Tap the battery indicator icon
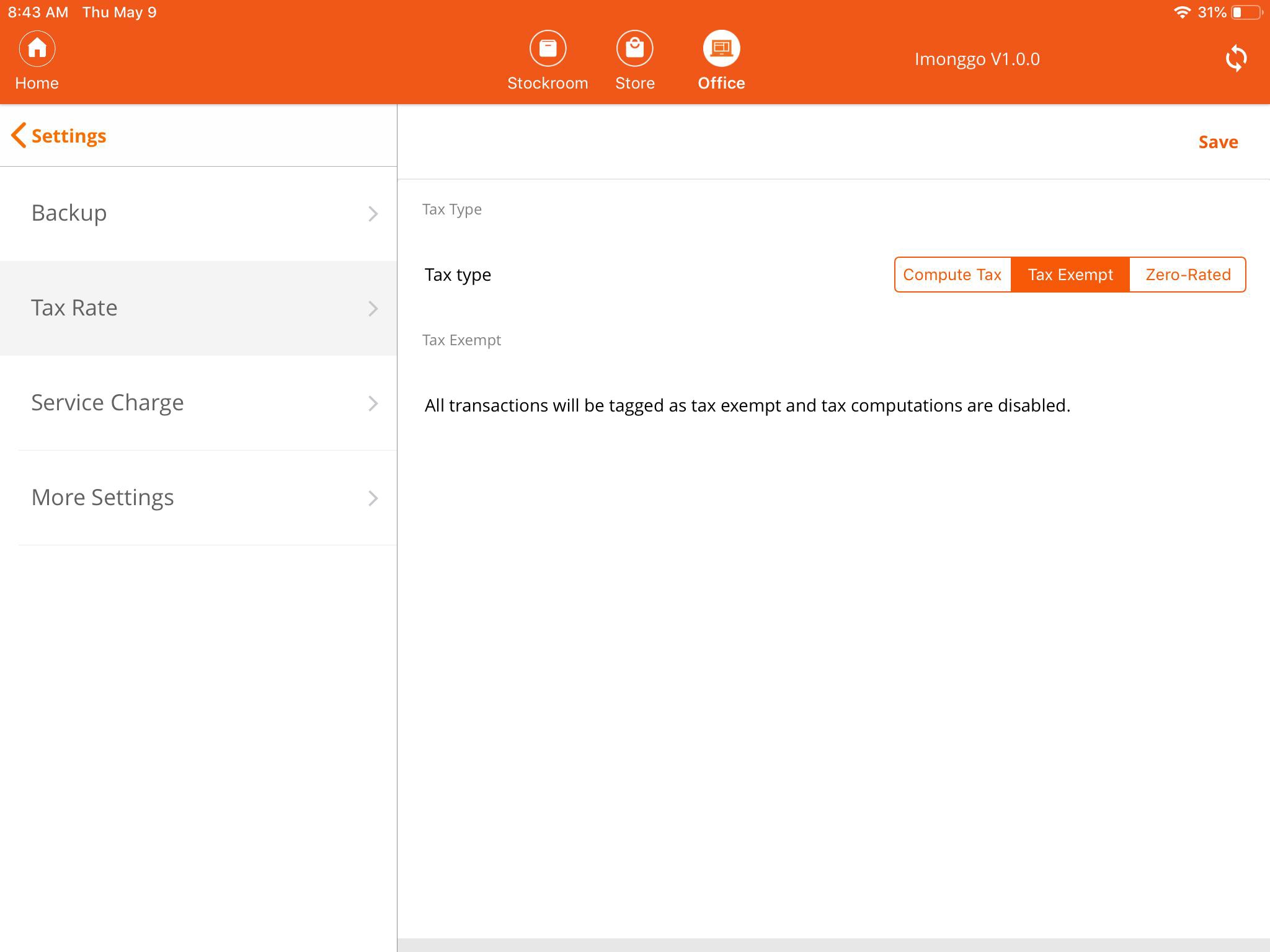This screenshot has height=952, width=1270. 1246,12
